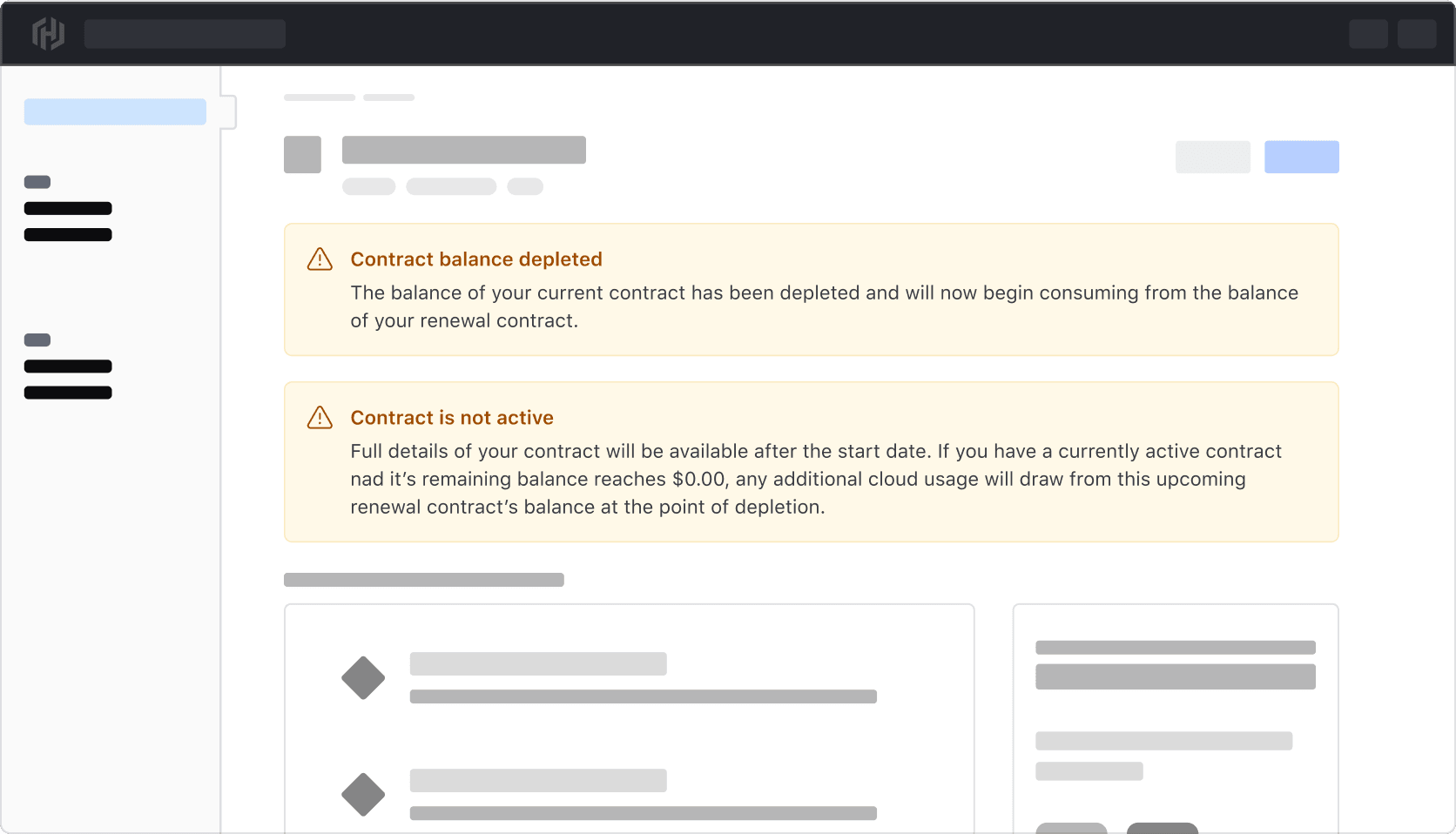Expand the lower sidebar section header
This screenshot has width=1456, height=834.
[37, 340]
